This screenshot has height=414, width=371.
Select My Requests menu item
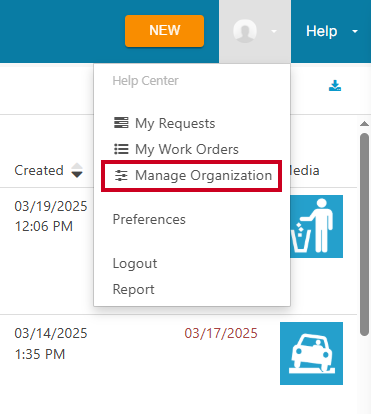164,123
